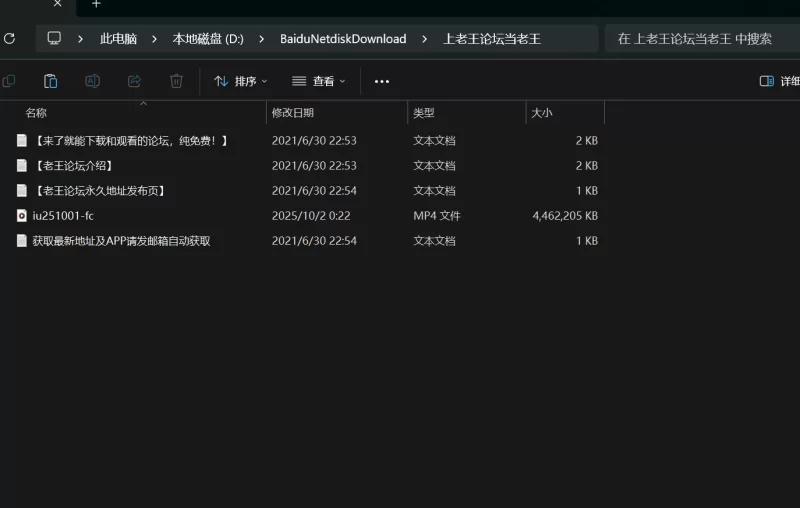
Task: Sort by the 修改日期 column header
Action: [293, 113]
